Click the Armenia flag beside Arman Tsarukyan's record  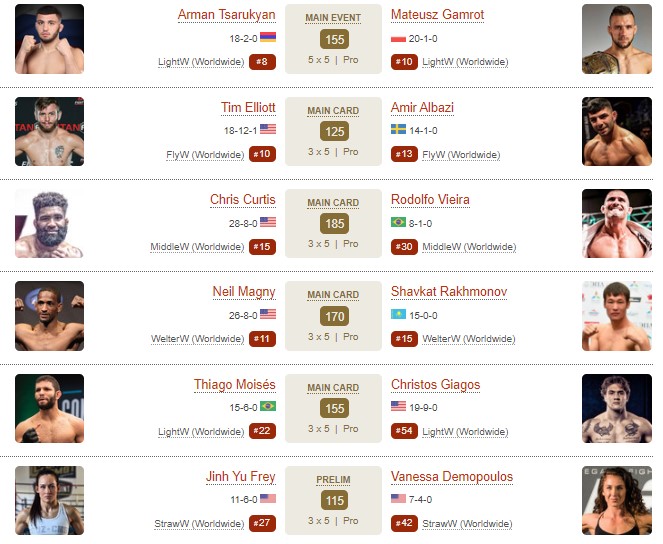pyautogui.click(x=268, y=37)
